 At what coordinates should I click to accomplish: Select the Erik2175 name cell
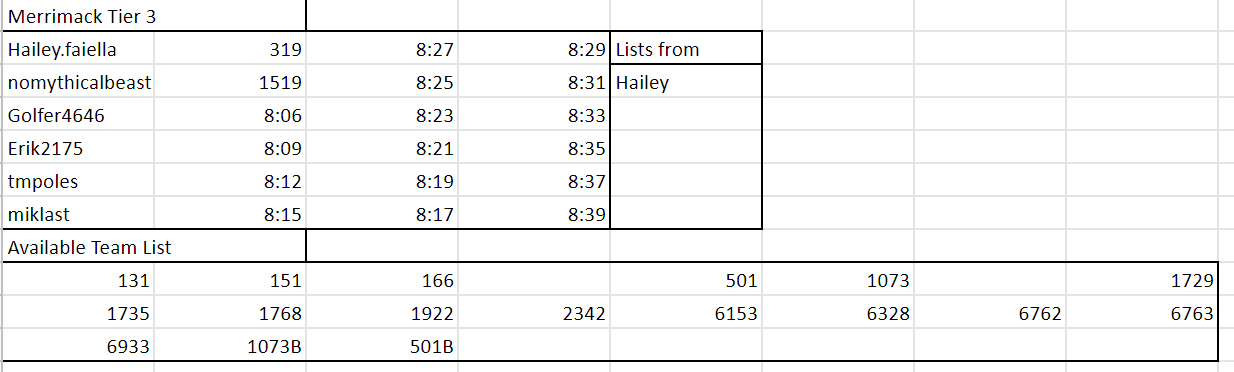[x=78, y=148]
